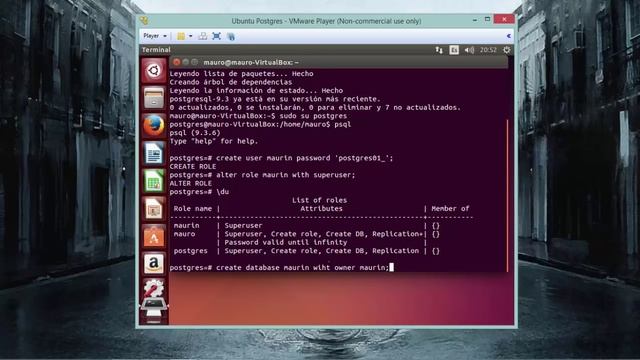Close the terminal window with red button
640x360 pixels.
[x=176, y=62]
